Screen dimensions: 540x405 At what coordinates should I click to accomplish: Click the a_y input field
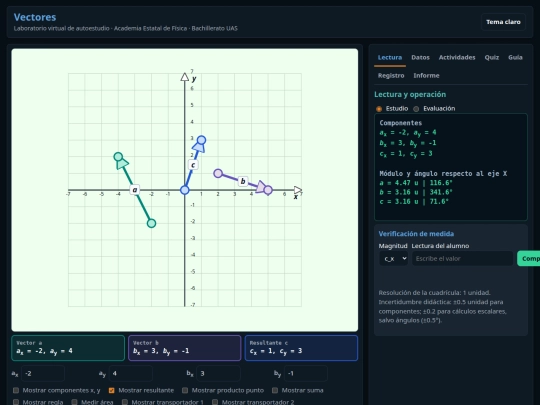[131, 374]
